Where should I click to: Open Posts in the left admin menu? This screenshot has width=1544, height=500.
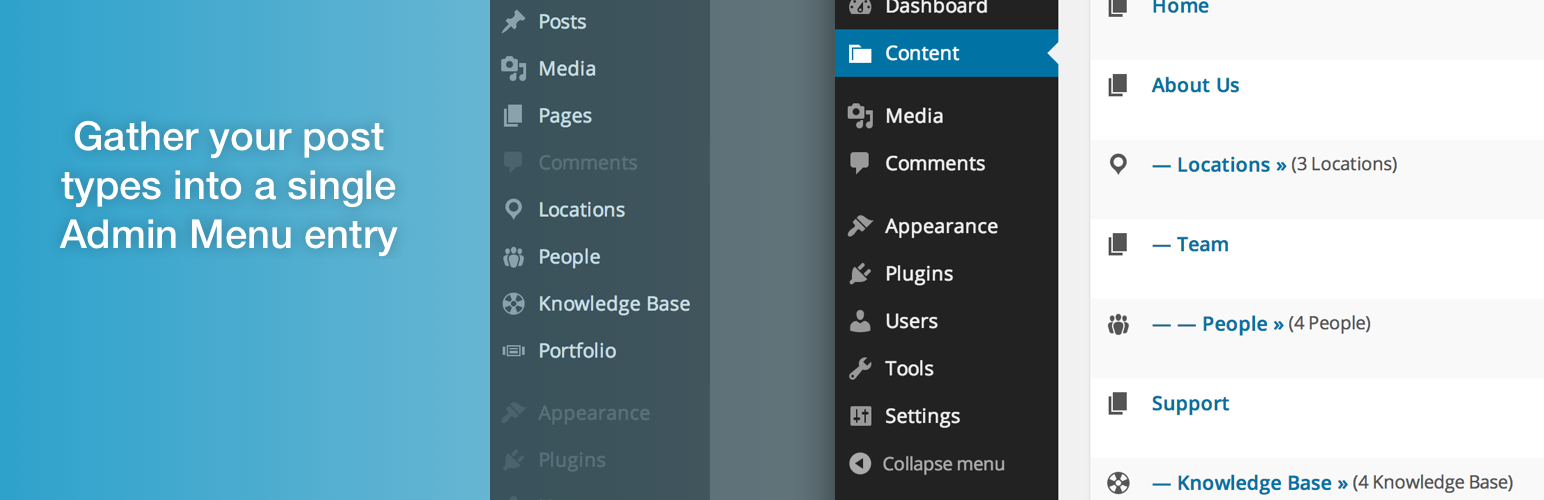[x=562, y=21]
